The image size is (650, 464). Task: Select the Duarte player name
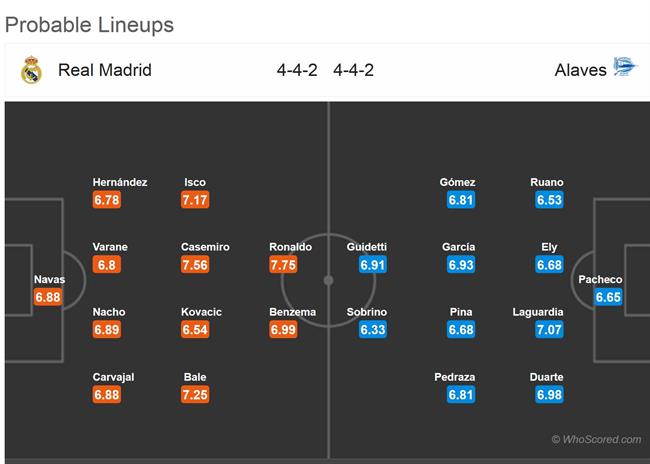coord(546,377)
